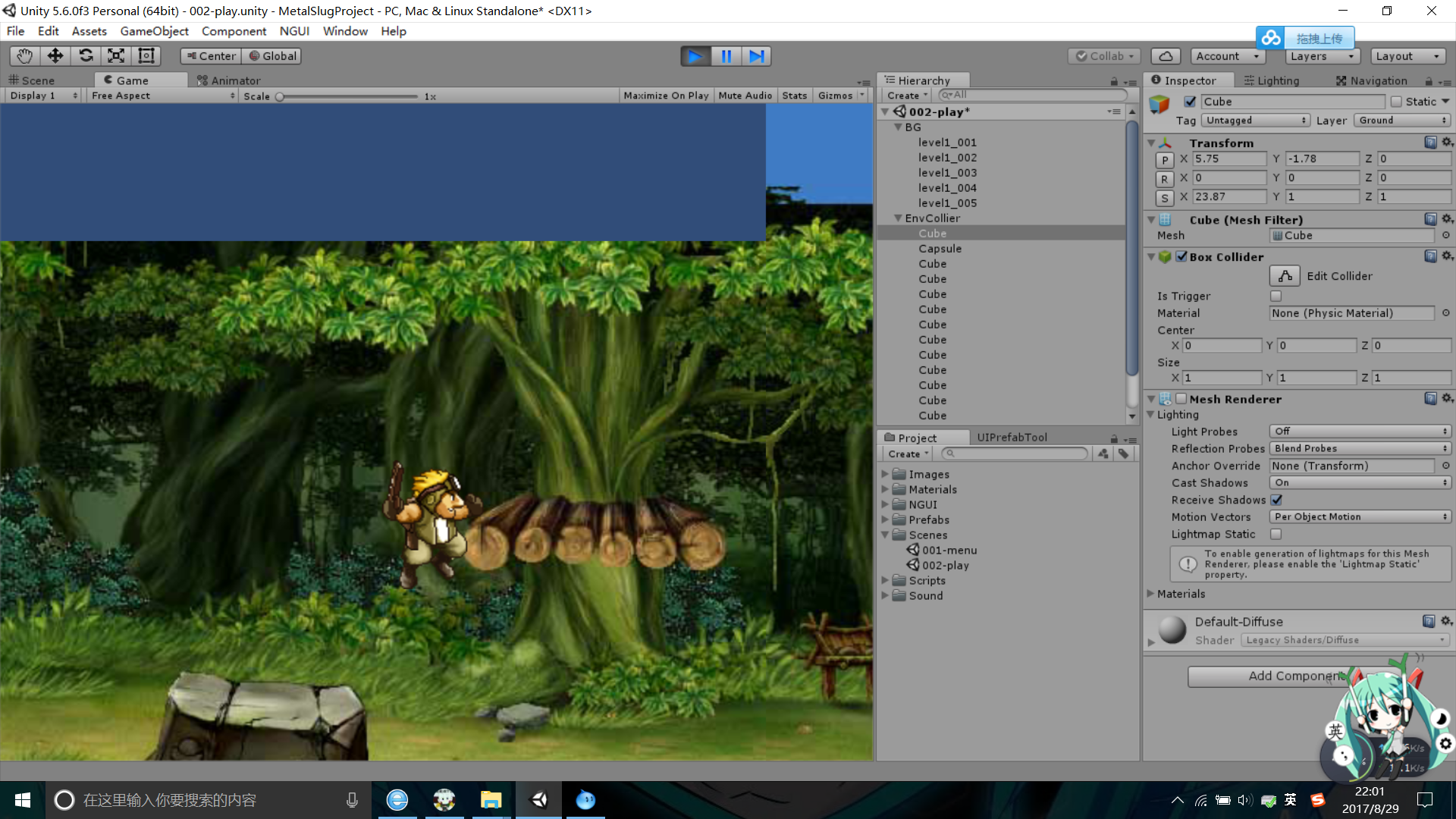Open the Cast Shadows dropdown
Image resolution: width=1456 pixels, height=819 pixels.
(x=1360, y=483)
